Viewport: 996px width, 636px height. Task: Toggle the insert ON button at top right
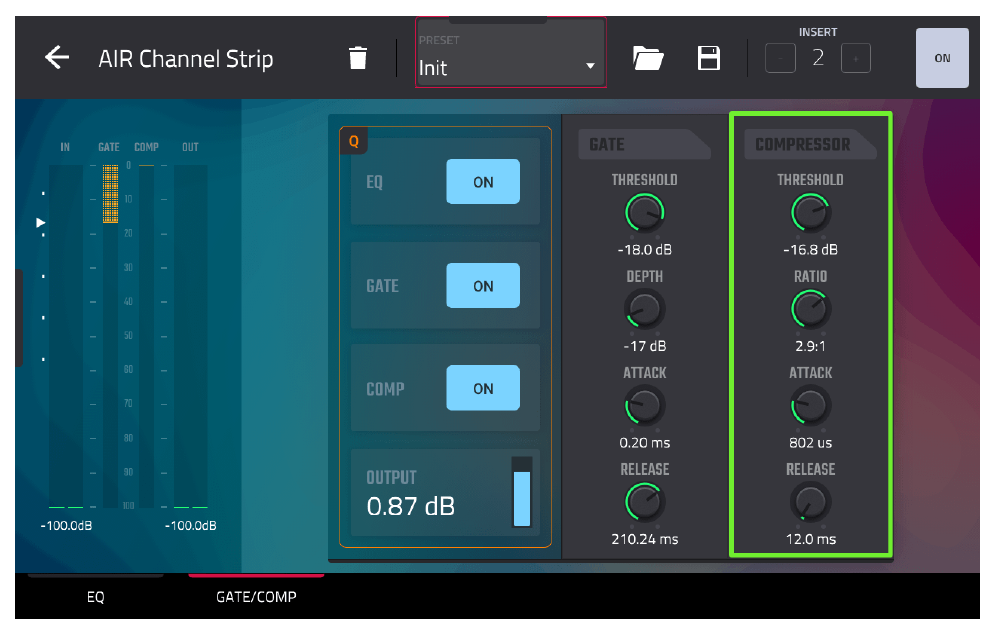coord(941,58)
